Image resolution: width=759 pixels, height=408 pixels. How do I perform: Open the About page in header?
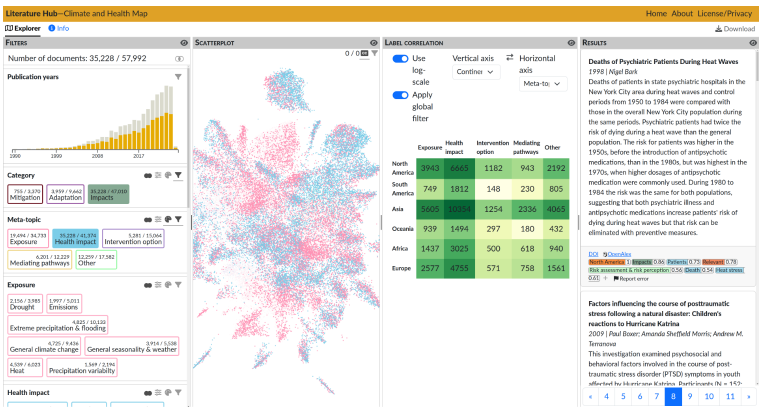click(x=682, y=14)
